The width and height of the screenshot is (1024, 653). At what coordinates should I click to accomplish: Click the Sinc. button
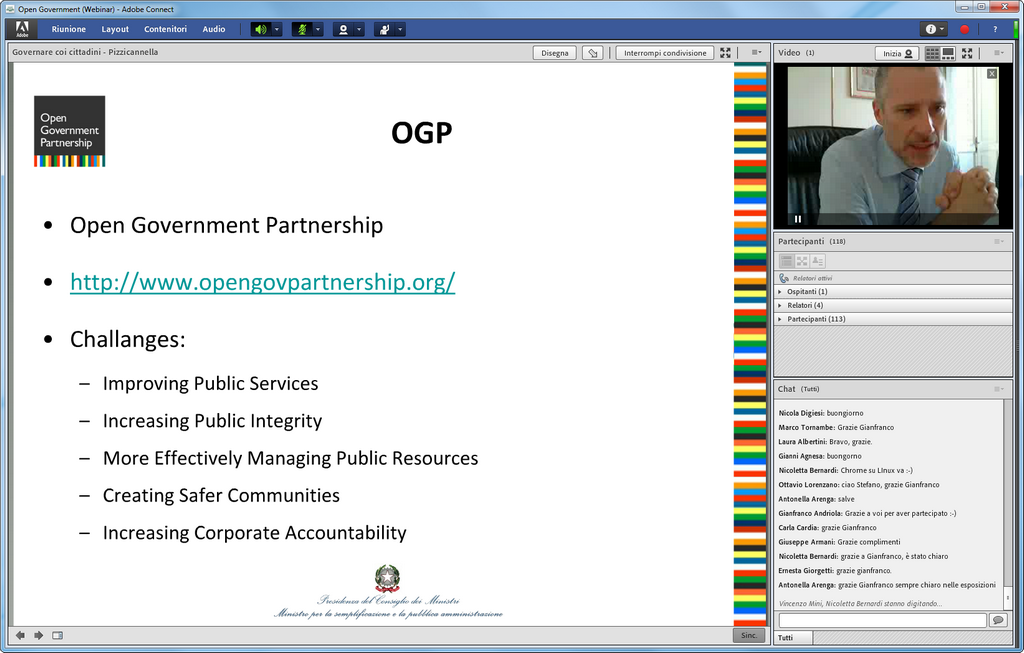click(749, 635)
